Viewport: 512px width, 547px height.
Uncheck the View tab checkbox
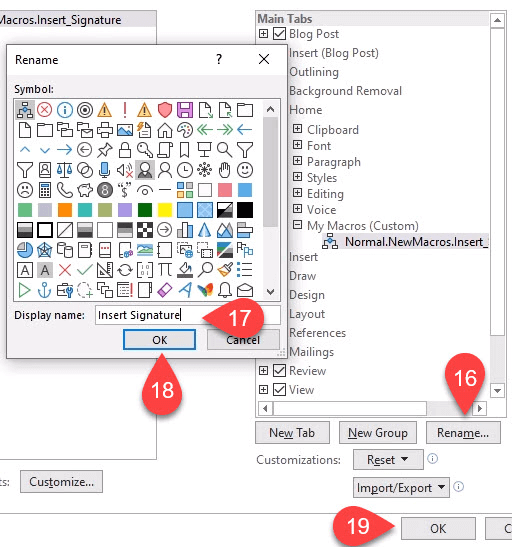tap(279, 389)
